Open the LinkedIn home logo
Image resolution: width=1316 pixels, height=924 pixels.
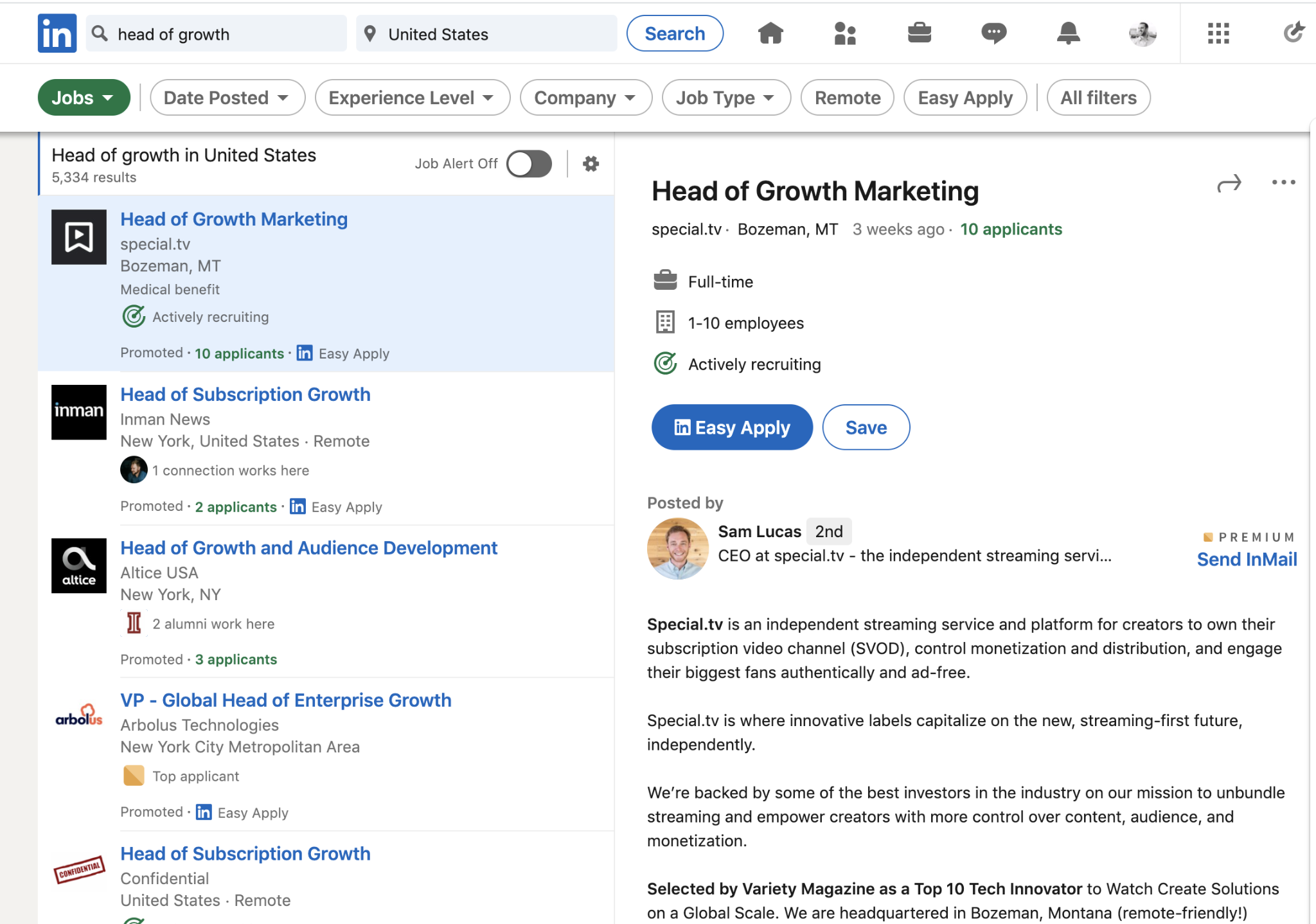point(57,33)
